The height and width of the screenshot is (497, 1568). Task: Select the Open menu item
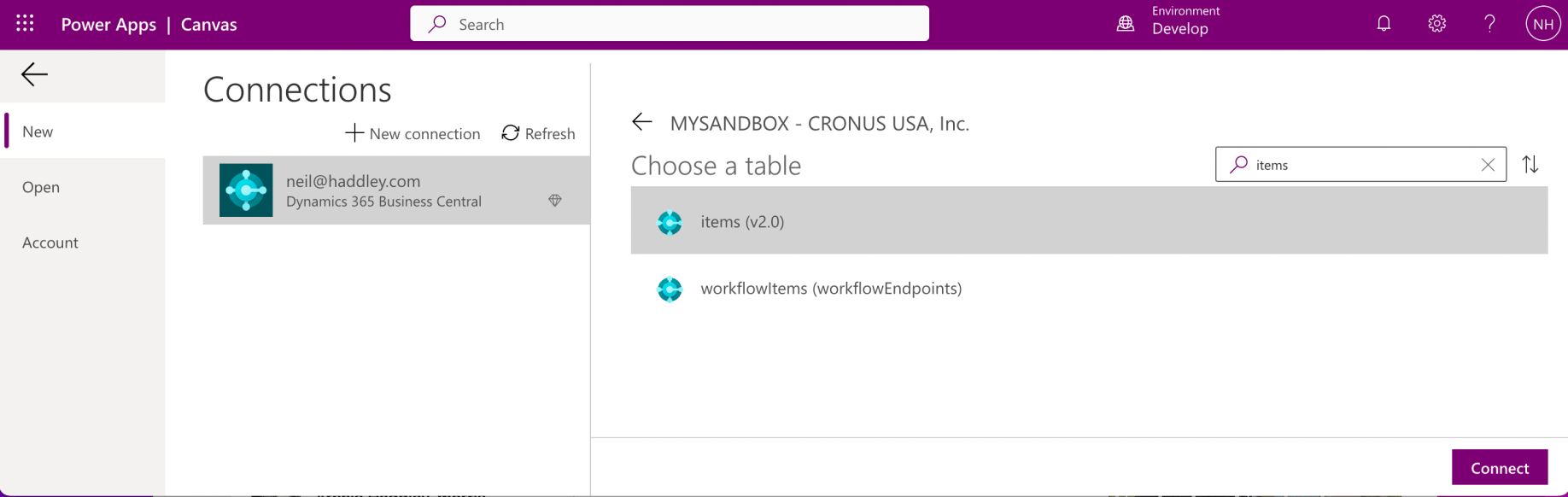coord(41,187)
